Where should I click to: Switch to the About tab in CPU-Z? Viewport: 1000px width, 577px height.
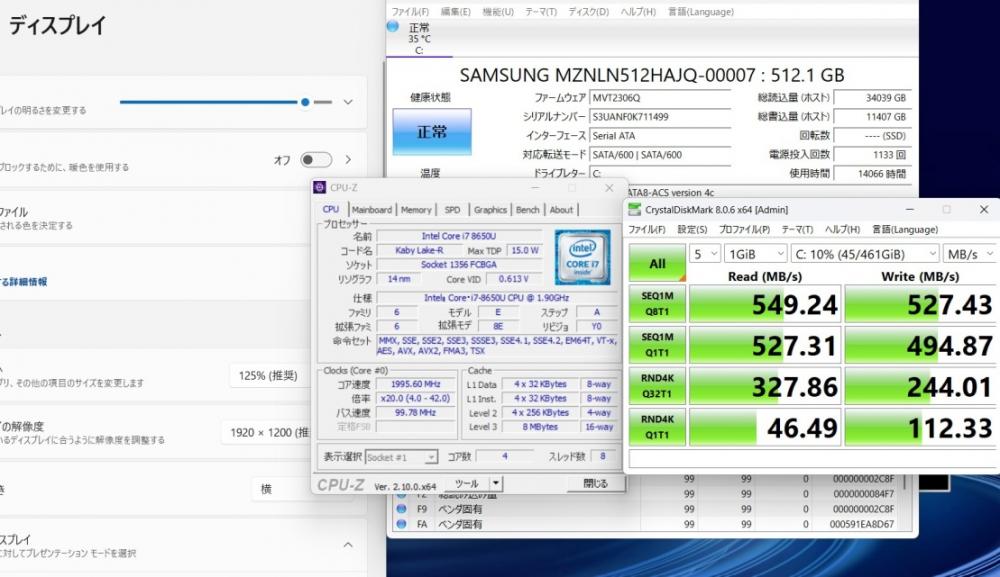(561, 210)
